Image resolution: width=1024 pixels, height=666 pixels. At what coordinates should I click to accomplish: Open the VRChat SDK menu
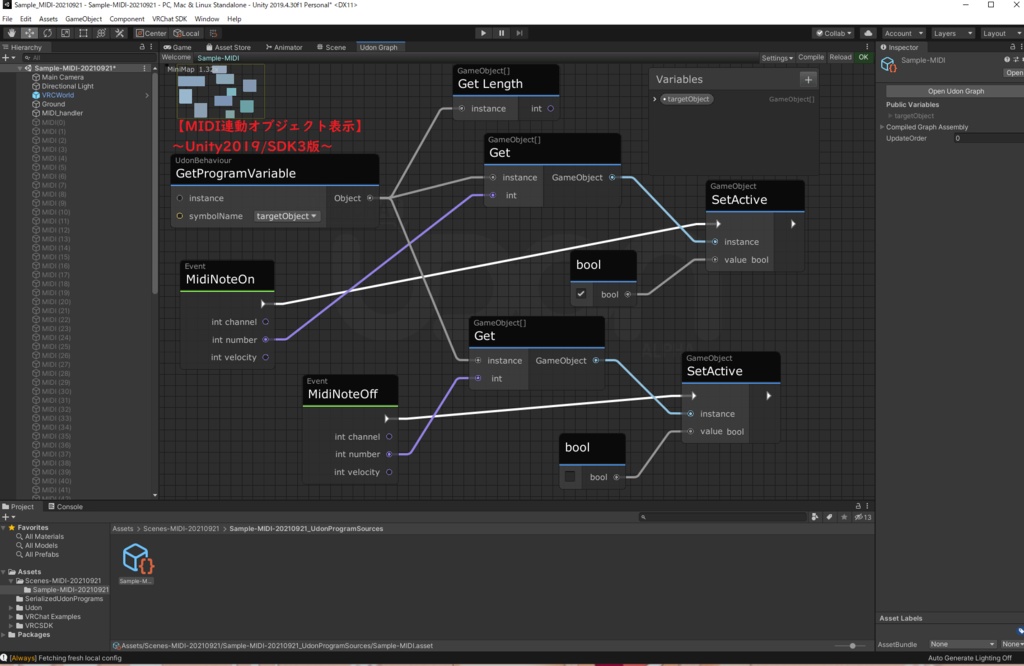point(170,19)
